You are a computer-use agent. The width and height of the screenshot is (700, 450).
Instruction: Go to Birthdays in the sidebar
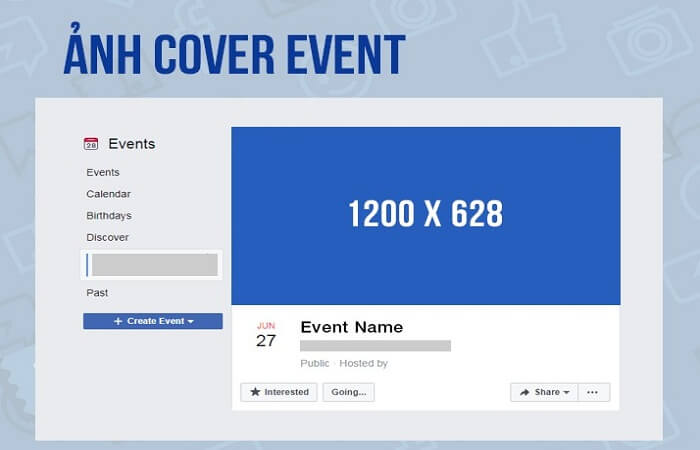pyautogui.click(x=108, y=215)
